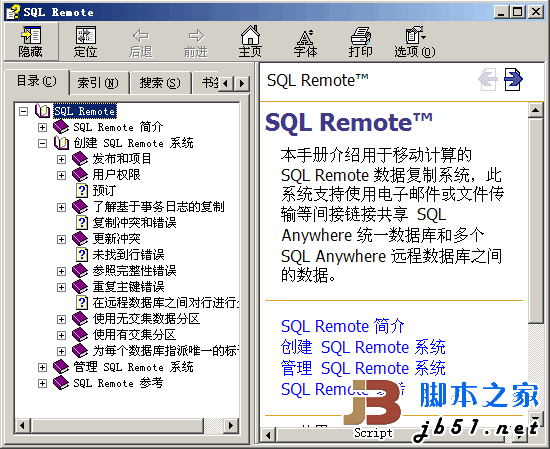Open the 选项 (Options) toolbar menu

(415, 41)
